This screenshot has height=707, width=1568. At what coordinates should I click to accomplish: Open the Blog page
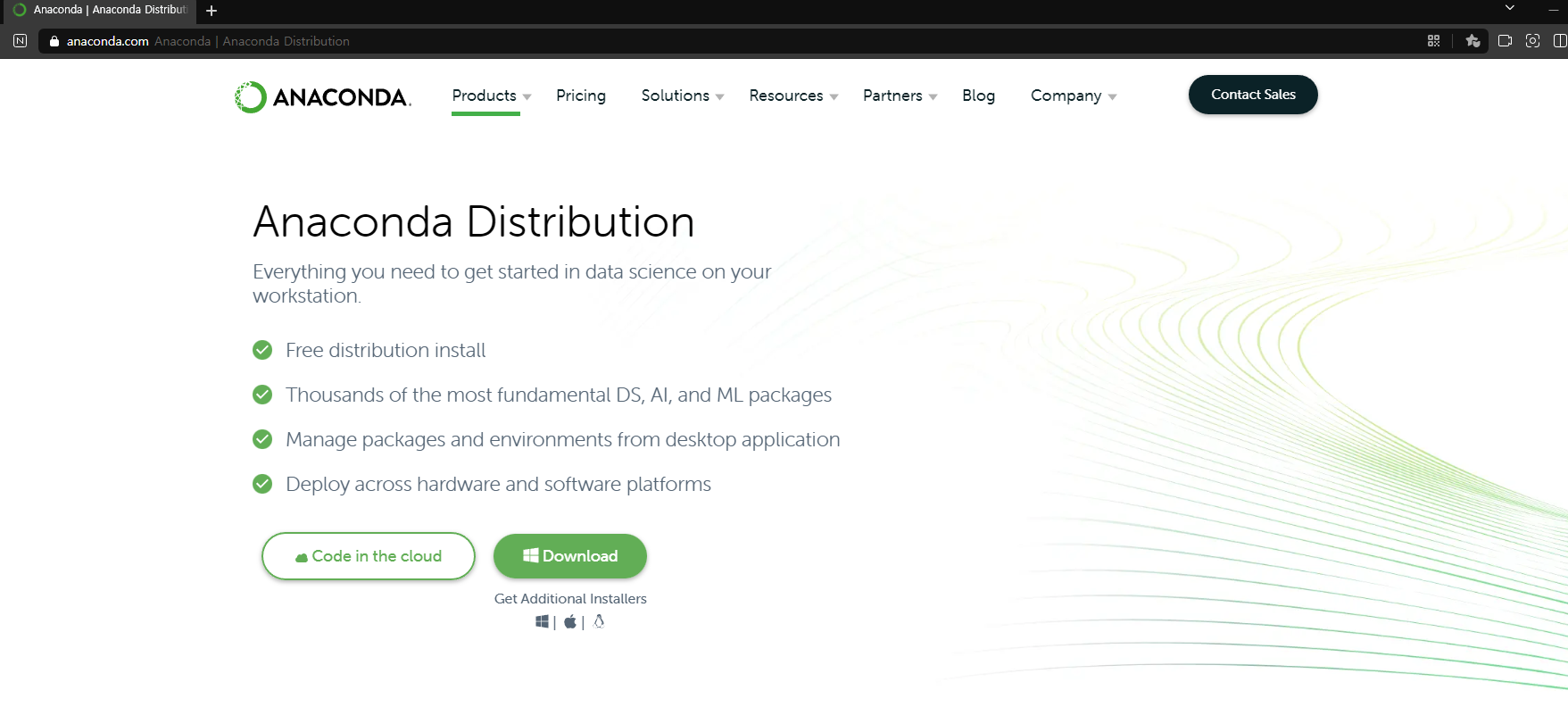[x=978, y=96]
